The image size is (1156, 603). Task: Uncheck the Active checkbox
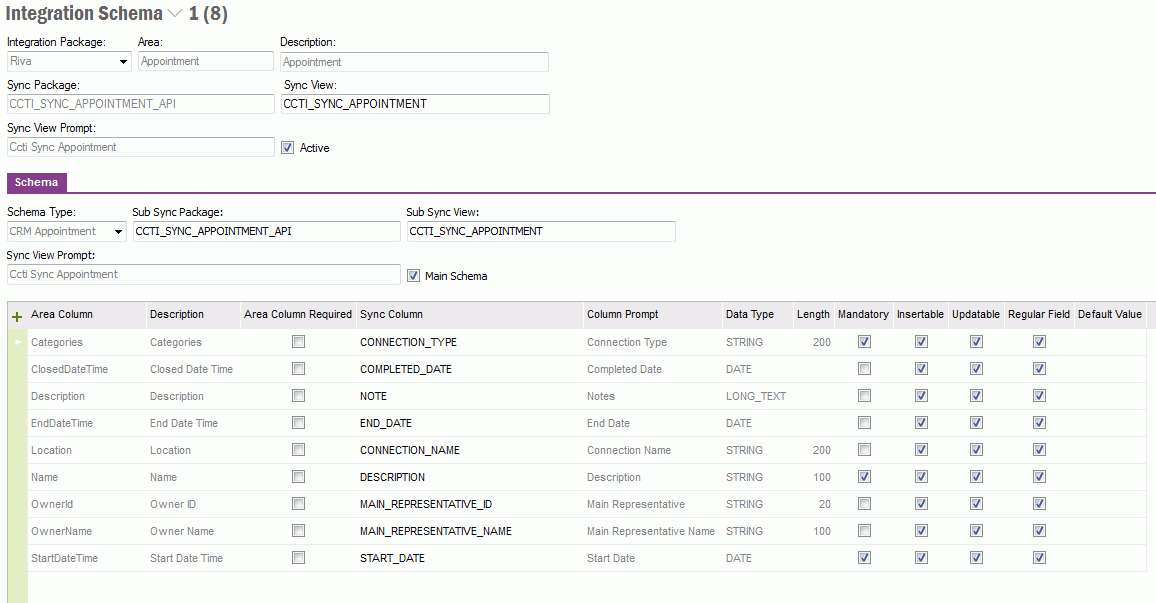coord(288,147)
